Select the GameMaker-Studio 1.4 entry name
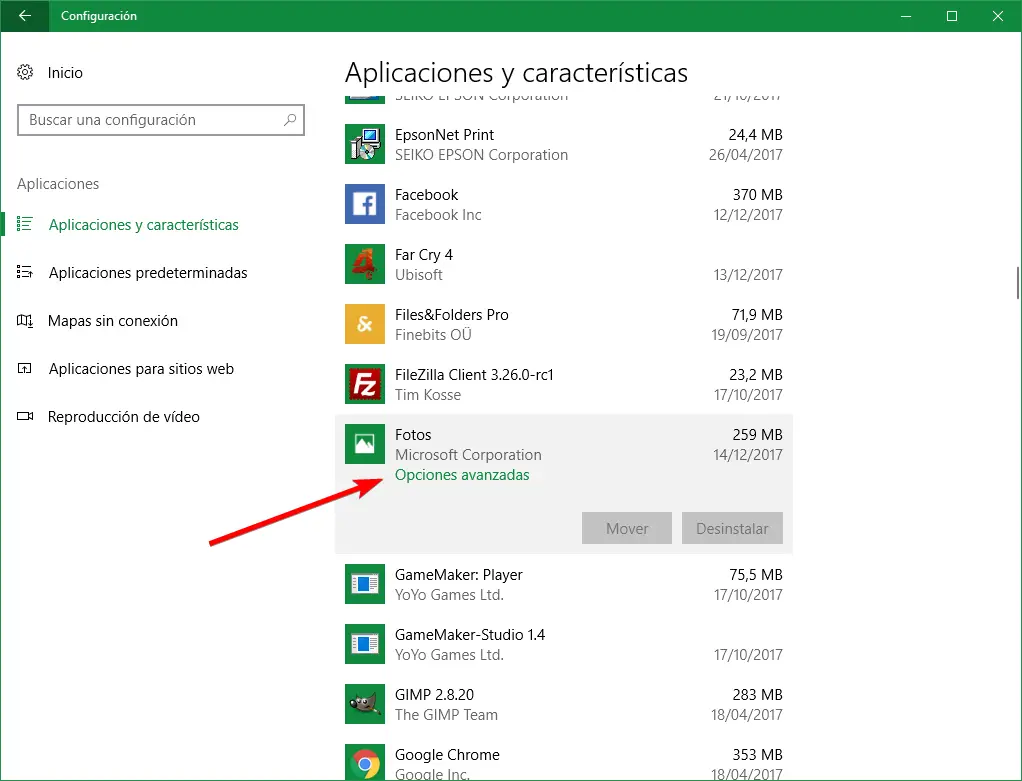Image resolution: width=1022 pixels, height=781 pixels. 470,635
